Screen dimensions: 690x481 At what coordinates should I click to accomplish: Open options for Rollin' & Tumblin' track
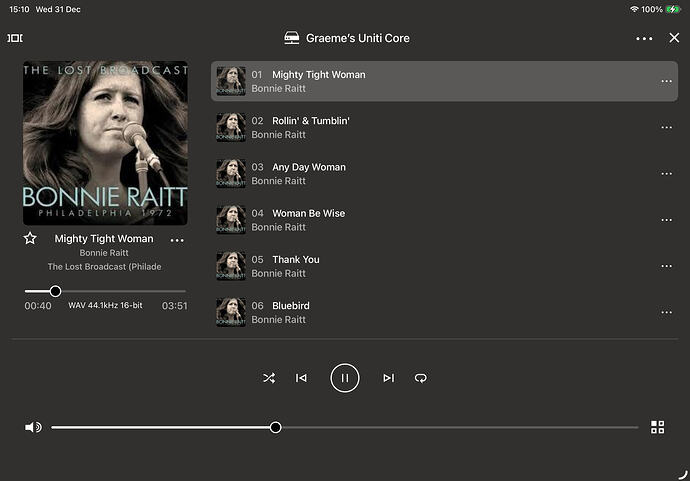coord(666,128)
